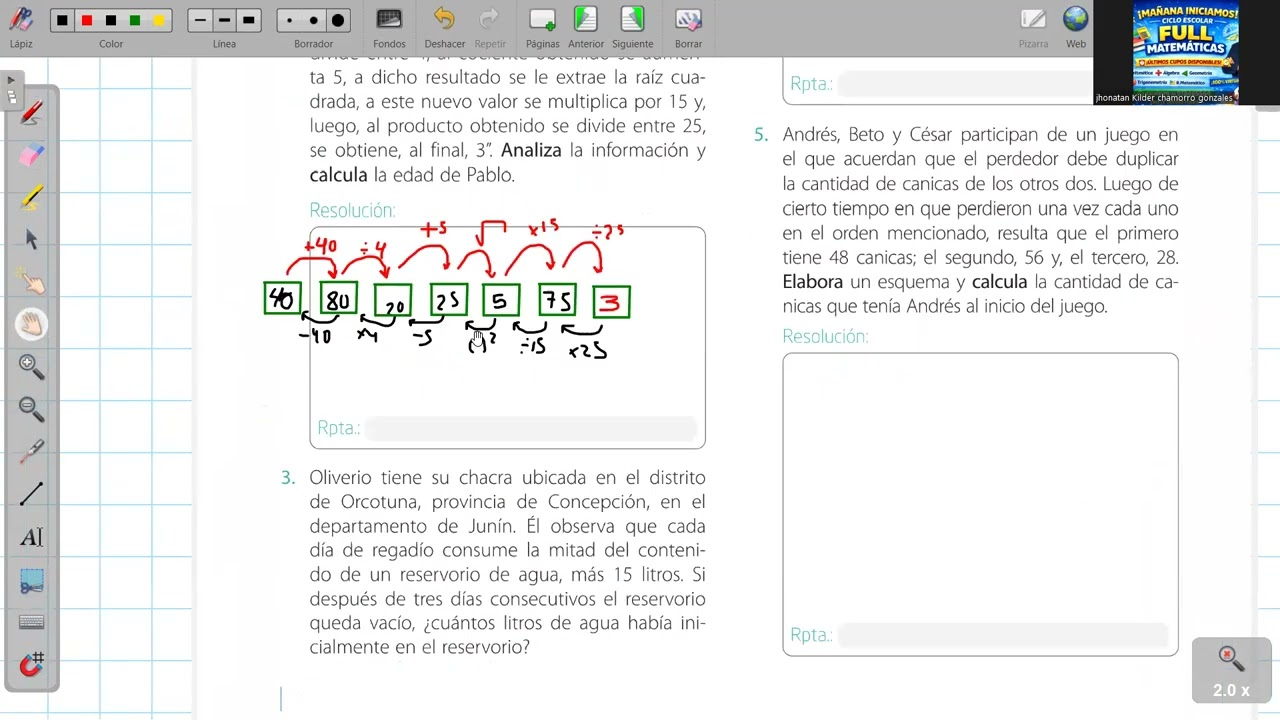Pick the first black color swatch
The height and width of the screenshot is (720, 1280).
pyautogui.click(x=62, y=20)
